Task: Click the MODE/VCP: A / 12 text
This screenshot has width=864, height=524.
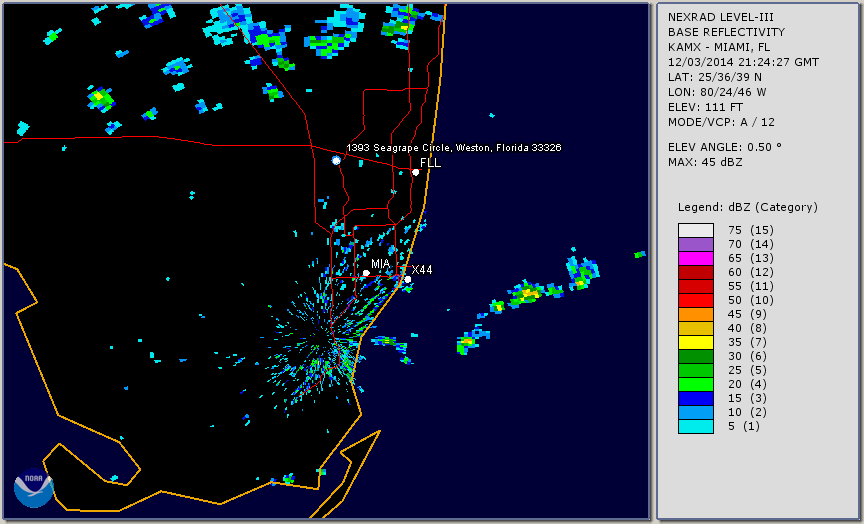Action: pyautogui.click(x=721, y=122)
